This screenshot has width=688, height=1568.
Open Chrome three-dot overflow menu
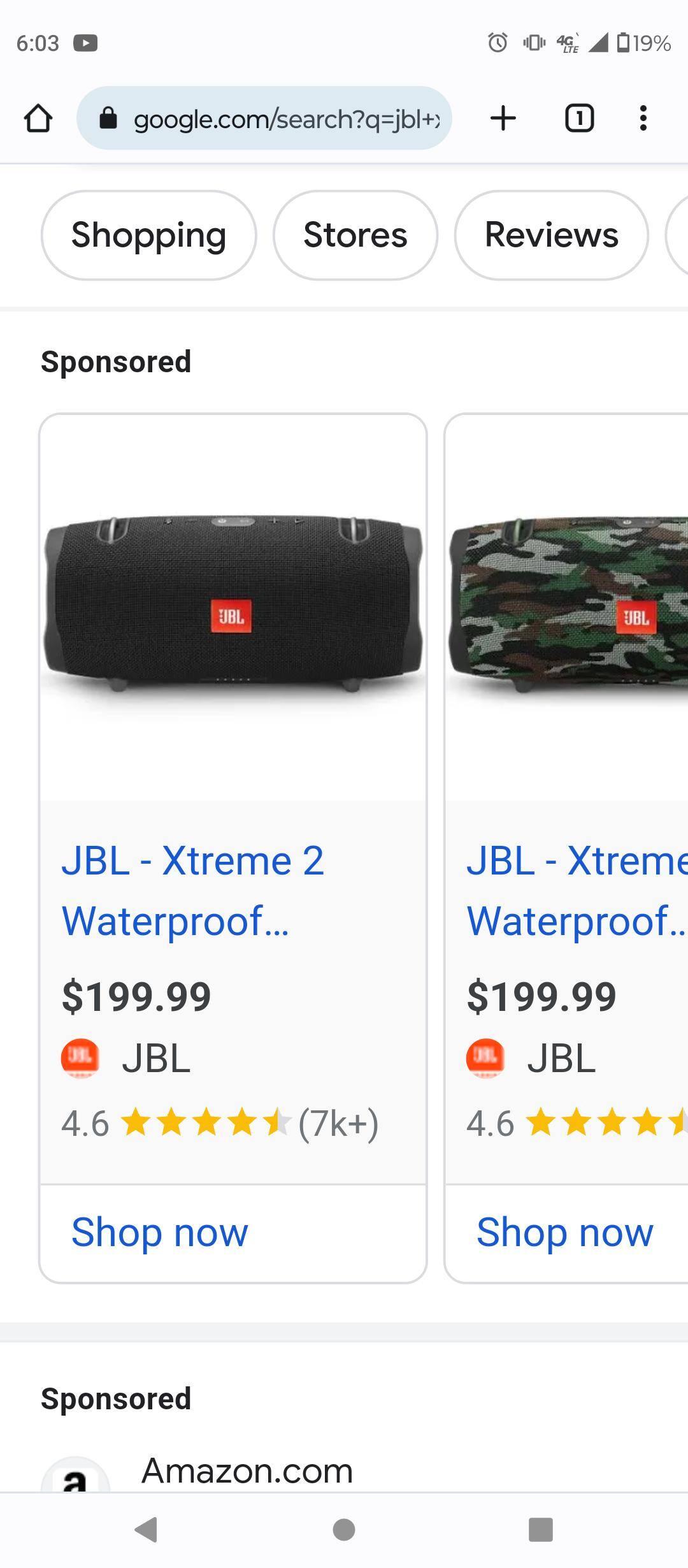(x=643, y=118)
